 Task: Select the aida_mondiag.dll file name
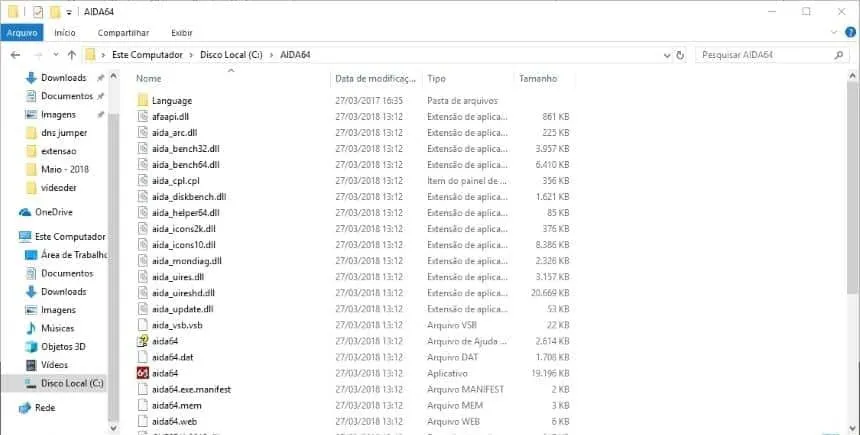coord(186,261)
